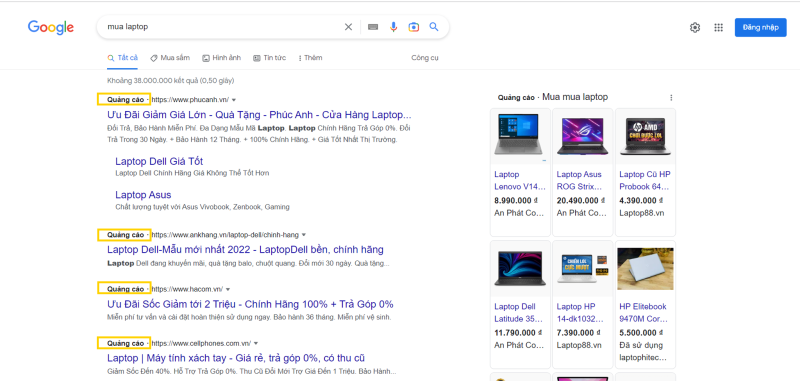
Task: Click the 5.500.000 đ price
Action: (641, 333)
